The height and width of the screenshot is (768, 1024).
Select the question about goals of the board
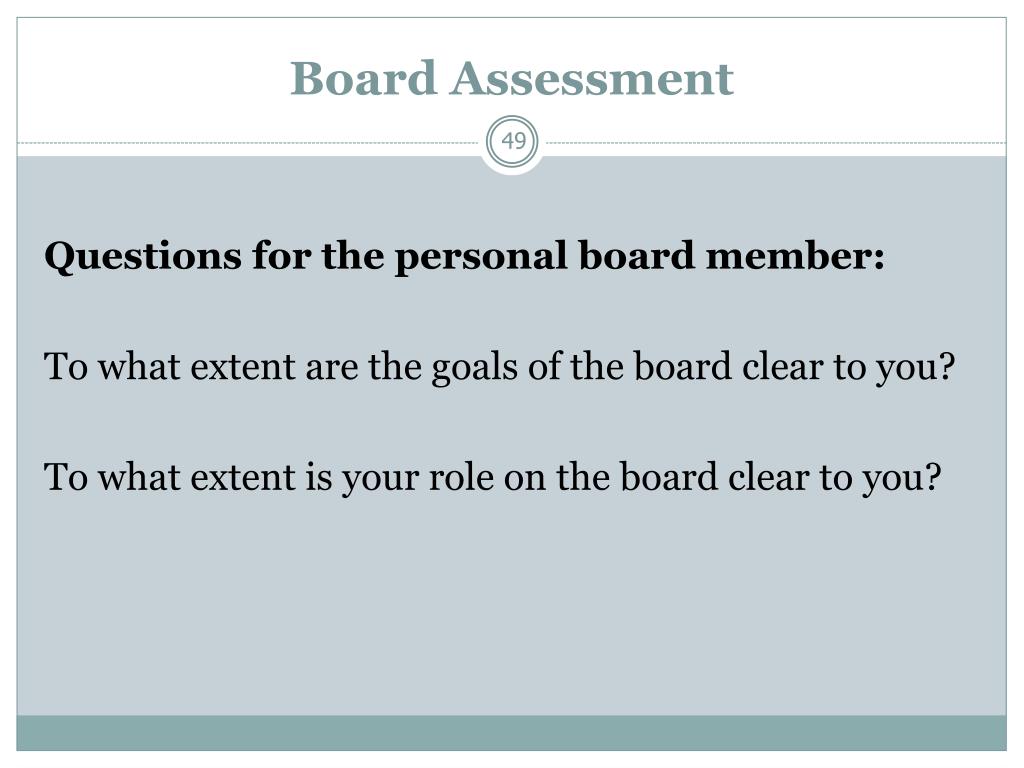coord(500,367)
